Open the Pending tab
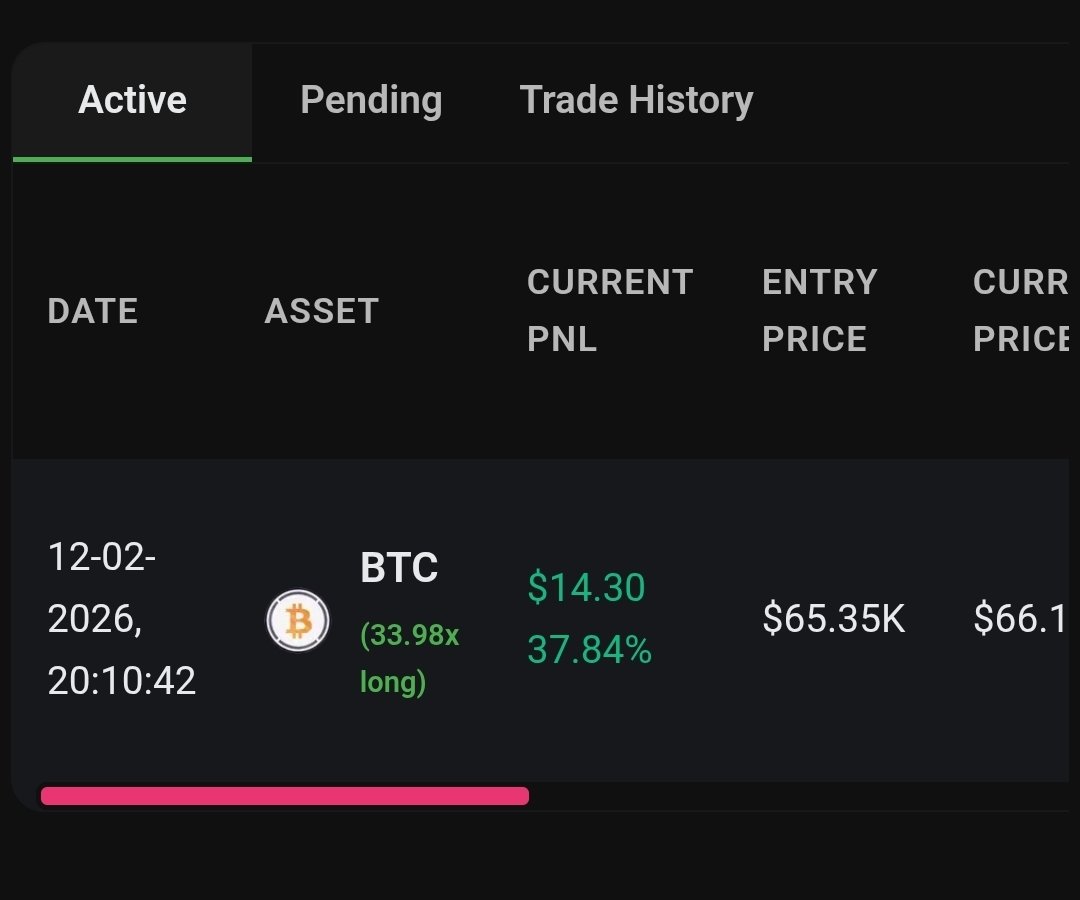Screen dimensions: 1080x900 point(371,101)
